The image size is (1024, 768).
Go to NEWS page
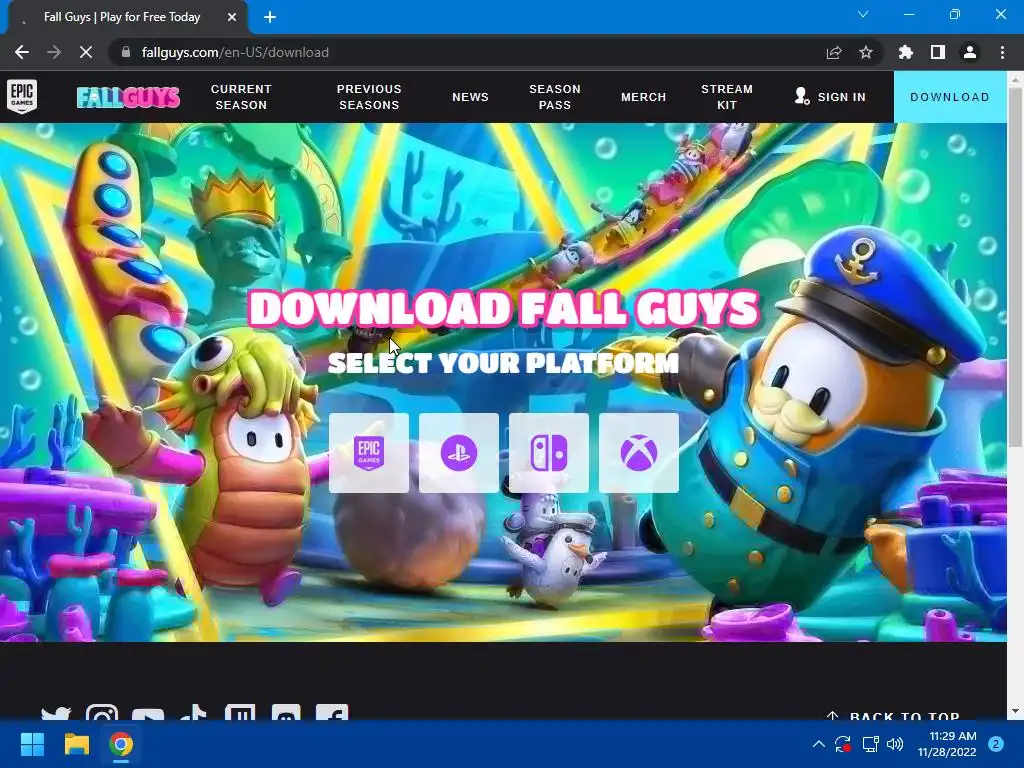(x=470, y=97)
